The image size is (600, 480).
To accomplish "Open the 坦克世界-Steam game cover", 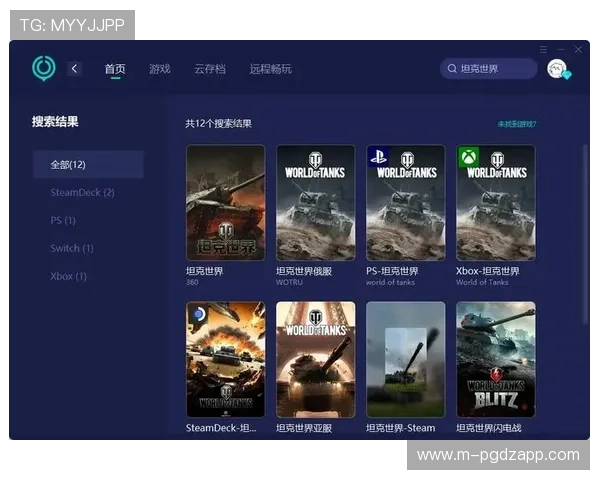I will (406, 359).
